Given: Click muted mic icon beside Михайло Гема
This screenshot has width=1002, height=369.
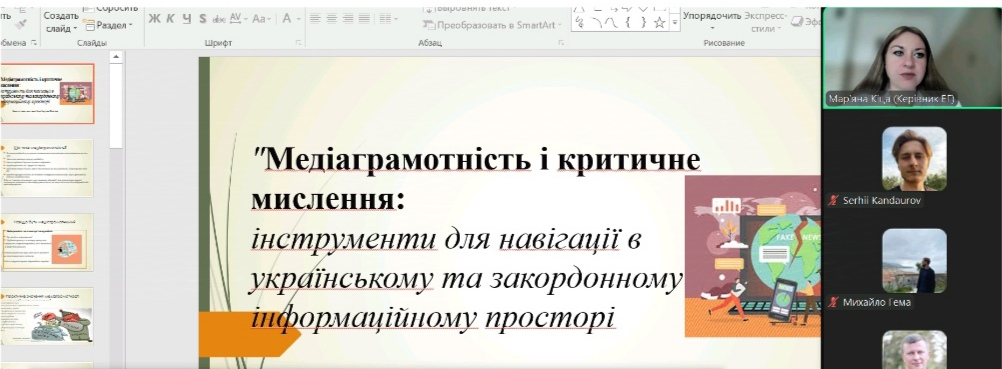Looking at the screenshot, I should tap(833, 302).
